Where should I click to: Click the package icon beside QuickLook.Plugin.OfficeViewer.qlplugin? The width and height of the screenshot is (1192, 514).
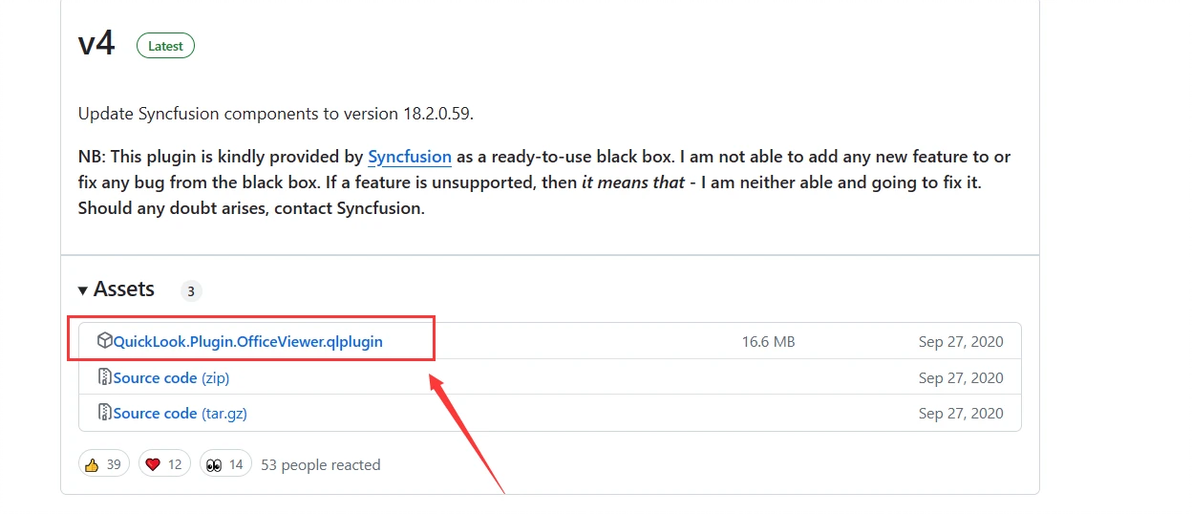coord(104,341)
